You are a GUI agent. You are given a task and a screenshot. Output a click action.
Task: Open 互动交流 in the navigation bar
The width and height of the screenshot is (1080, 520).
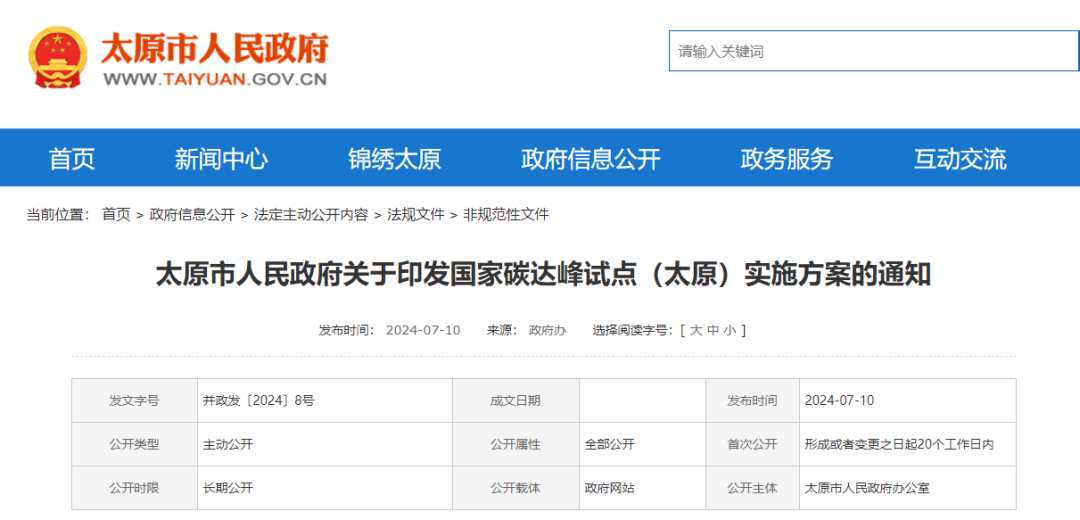(x=960, y=159)
